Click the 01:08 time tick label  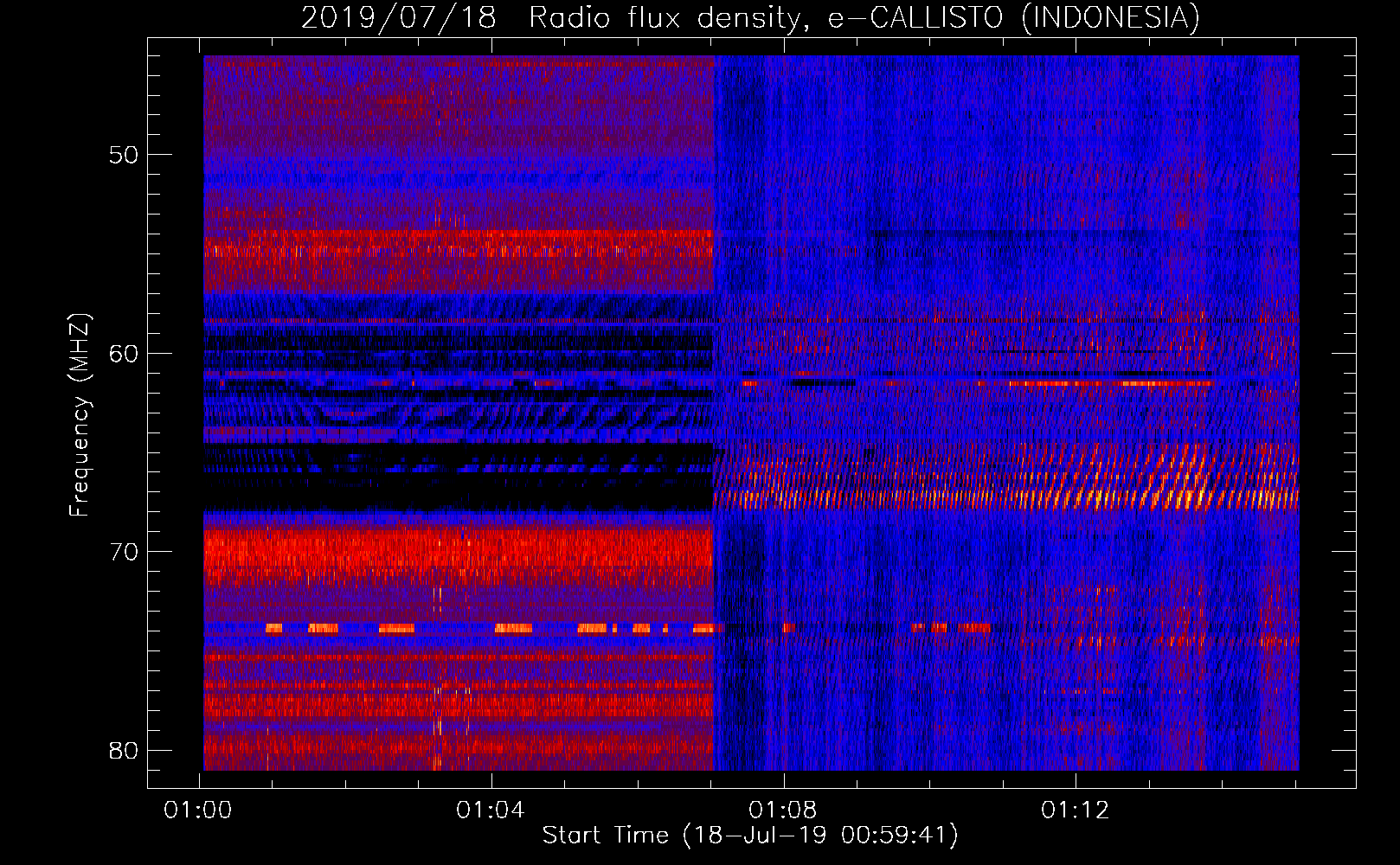[x=783, y=811]
